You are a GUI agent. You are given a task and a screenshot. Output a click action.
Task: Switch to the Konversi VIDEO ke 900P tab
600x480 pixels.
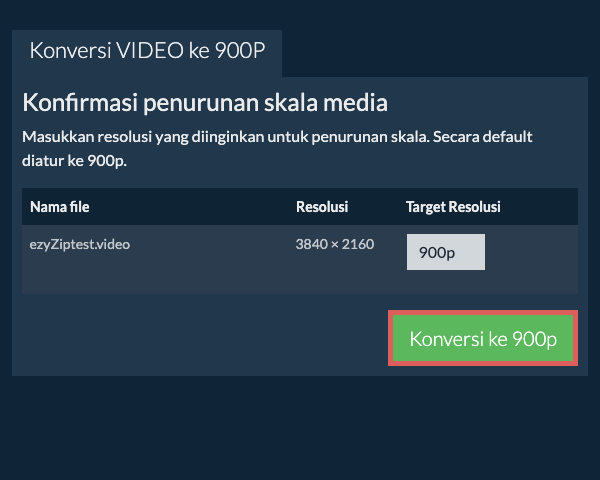tap(147, 51)
